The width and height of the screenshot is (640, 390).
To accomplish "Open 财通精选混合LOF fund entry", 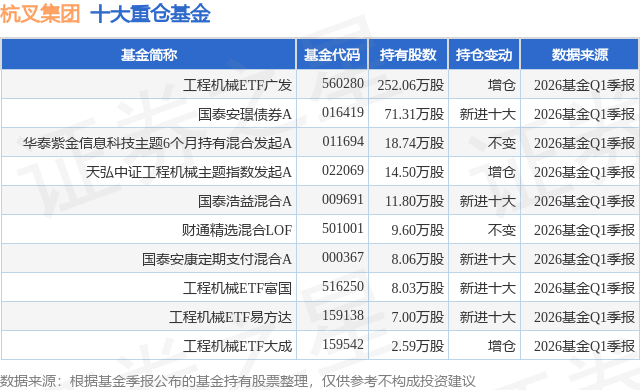I will [237, 230].
